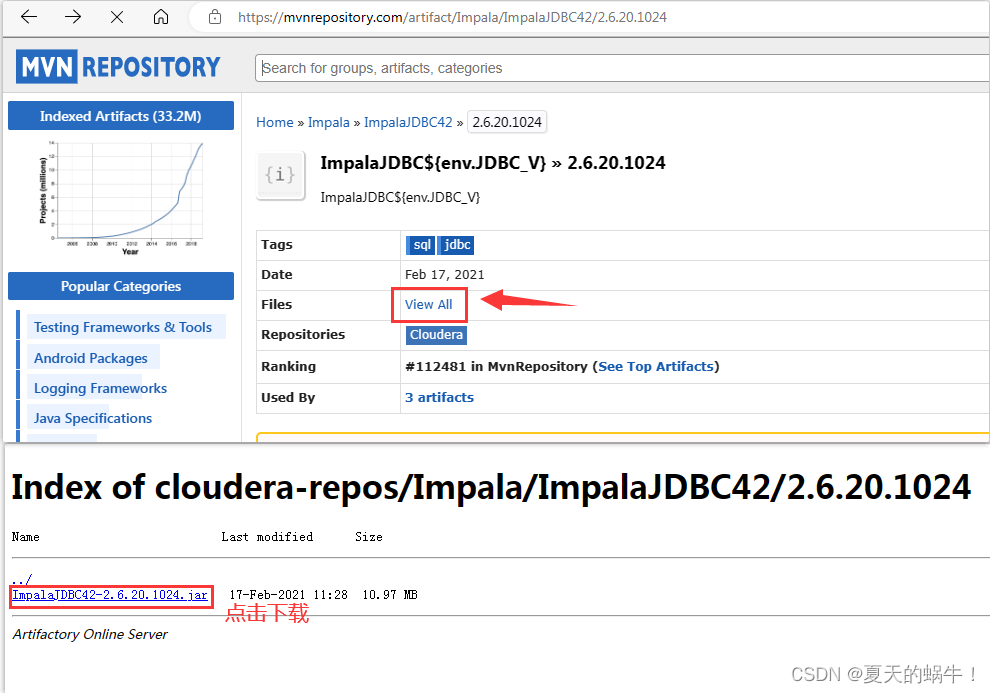990x693 pixels.
Task: Click the Index of cloudera-repos heading
Action: point(491,487)
